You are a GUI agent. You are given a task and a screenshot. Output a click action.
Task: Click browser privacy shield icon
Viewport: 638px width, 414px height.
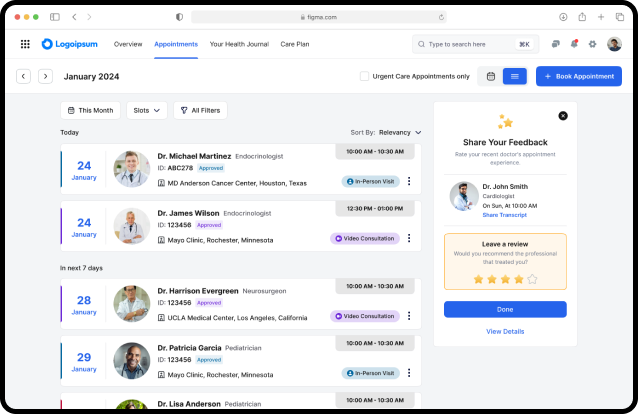tap(179, 17)
